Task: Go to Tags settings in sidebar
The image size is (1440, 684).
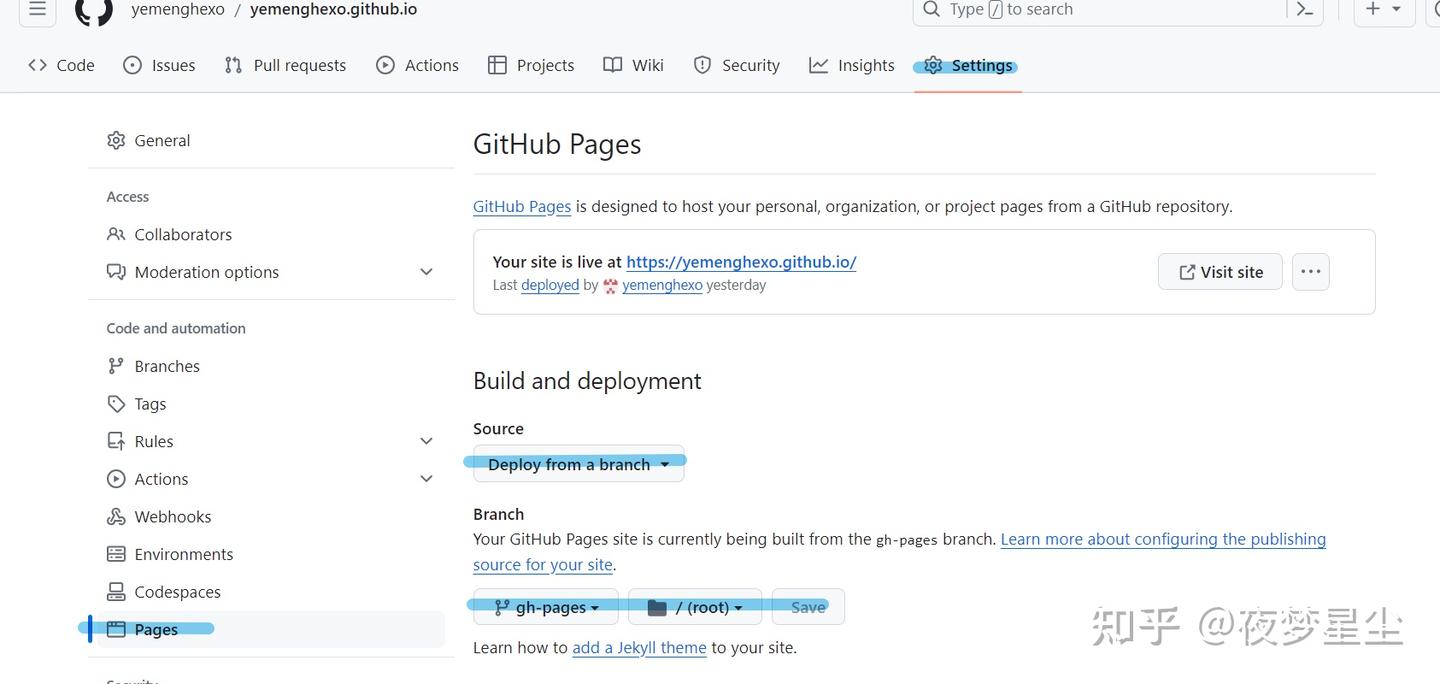Action: tap(150, 404)
